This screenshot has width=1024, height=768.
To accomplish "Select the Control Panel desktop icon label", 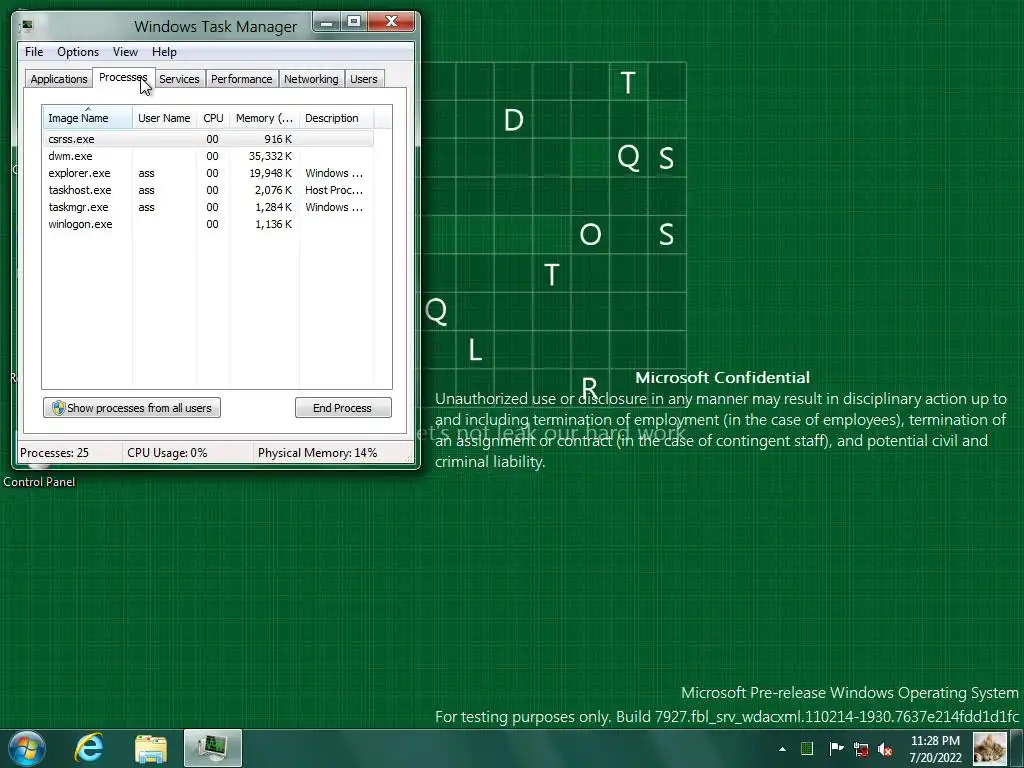I will [x=39, y=482].
